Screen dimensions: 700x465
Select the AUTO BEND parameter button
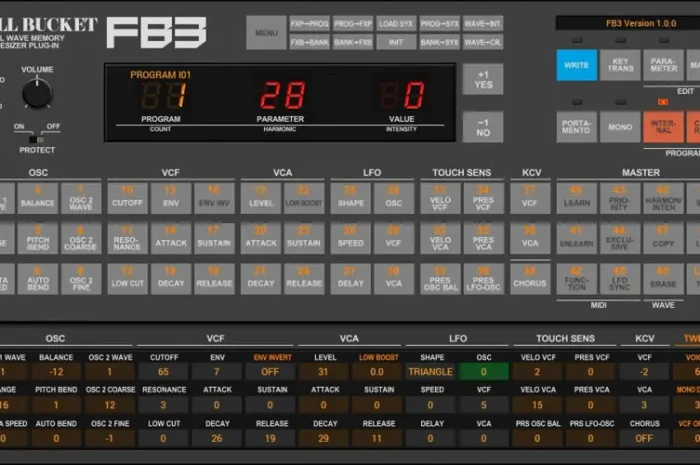[38, 279]
